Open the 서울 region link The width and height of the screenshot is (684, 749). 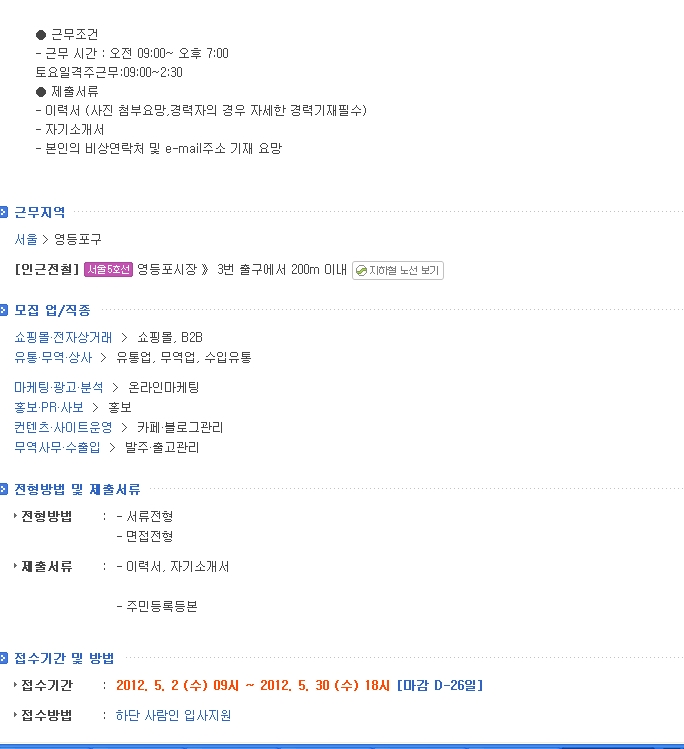(26, 239)
